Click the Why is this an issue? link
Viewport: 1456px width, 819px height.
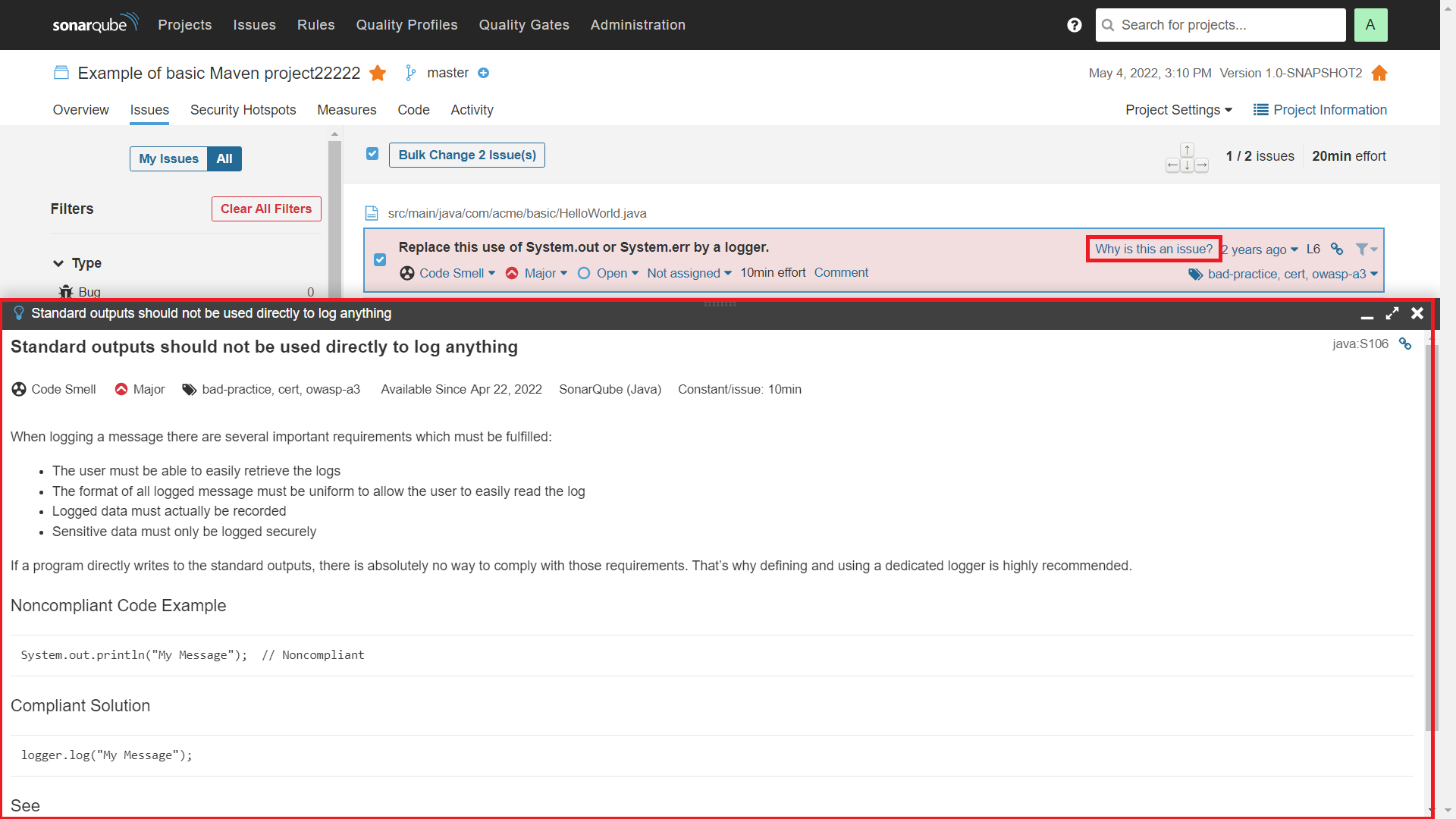(x=1153, y=249)
